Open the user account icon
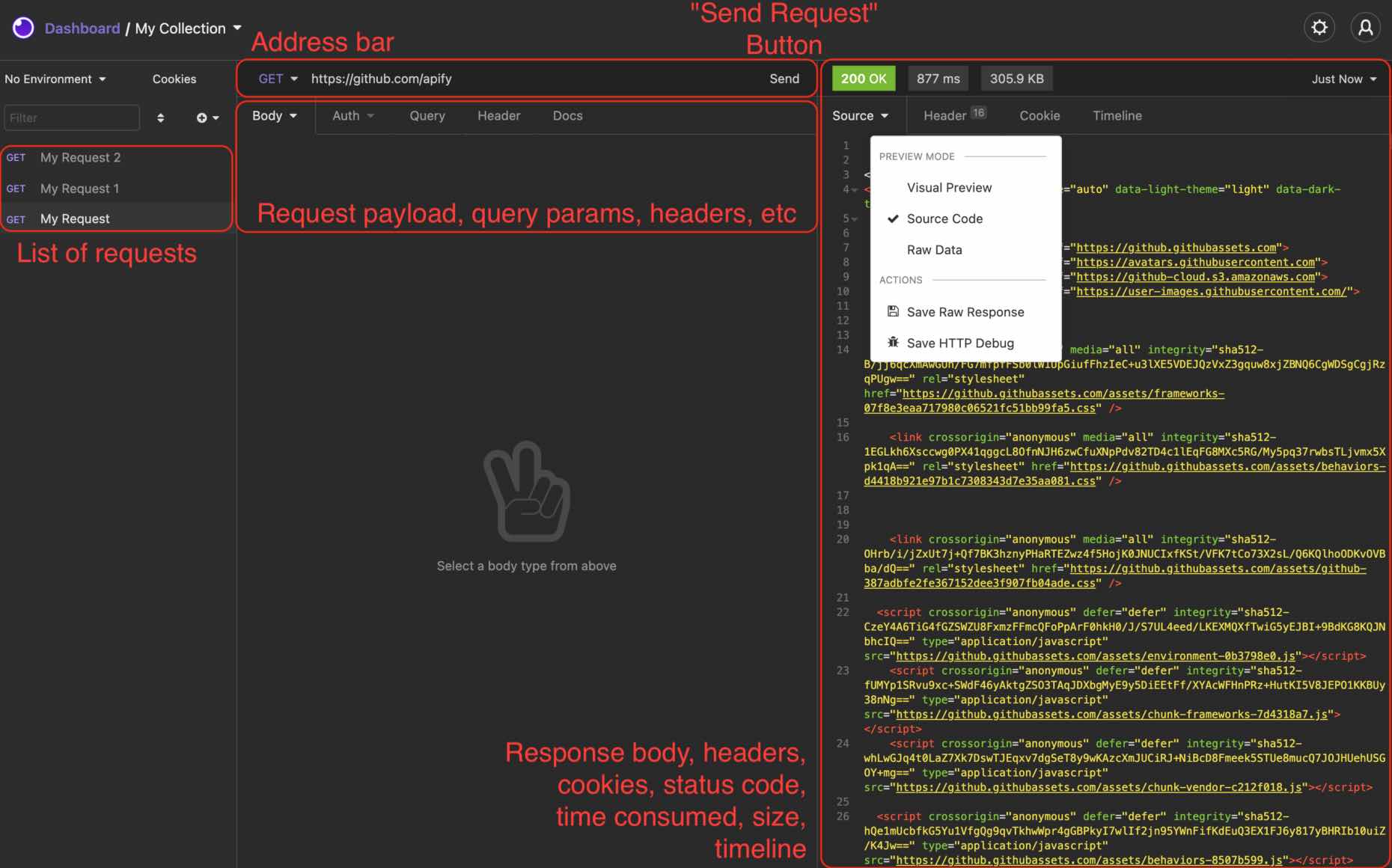 pyautogui.click(x=1365, y=28)
